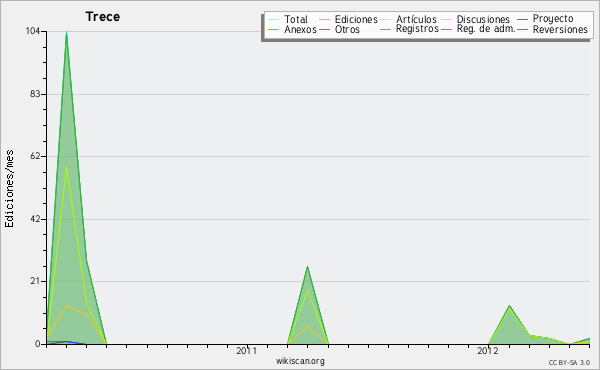The height and width of the screenshot is (370, 600).
Task: Click the x-axis label 2011
Action: 246,350
